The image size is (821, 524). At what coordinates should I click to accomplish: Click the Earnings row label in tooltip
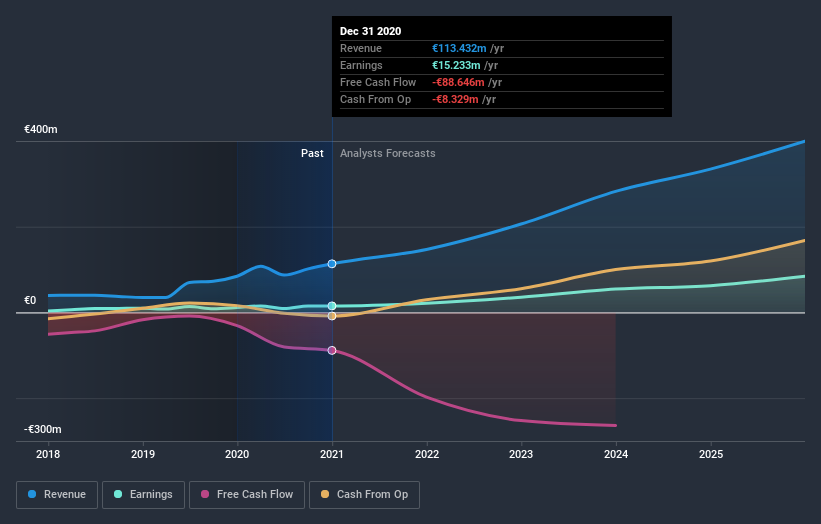point(361,65)
